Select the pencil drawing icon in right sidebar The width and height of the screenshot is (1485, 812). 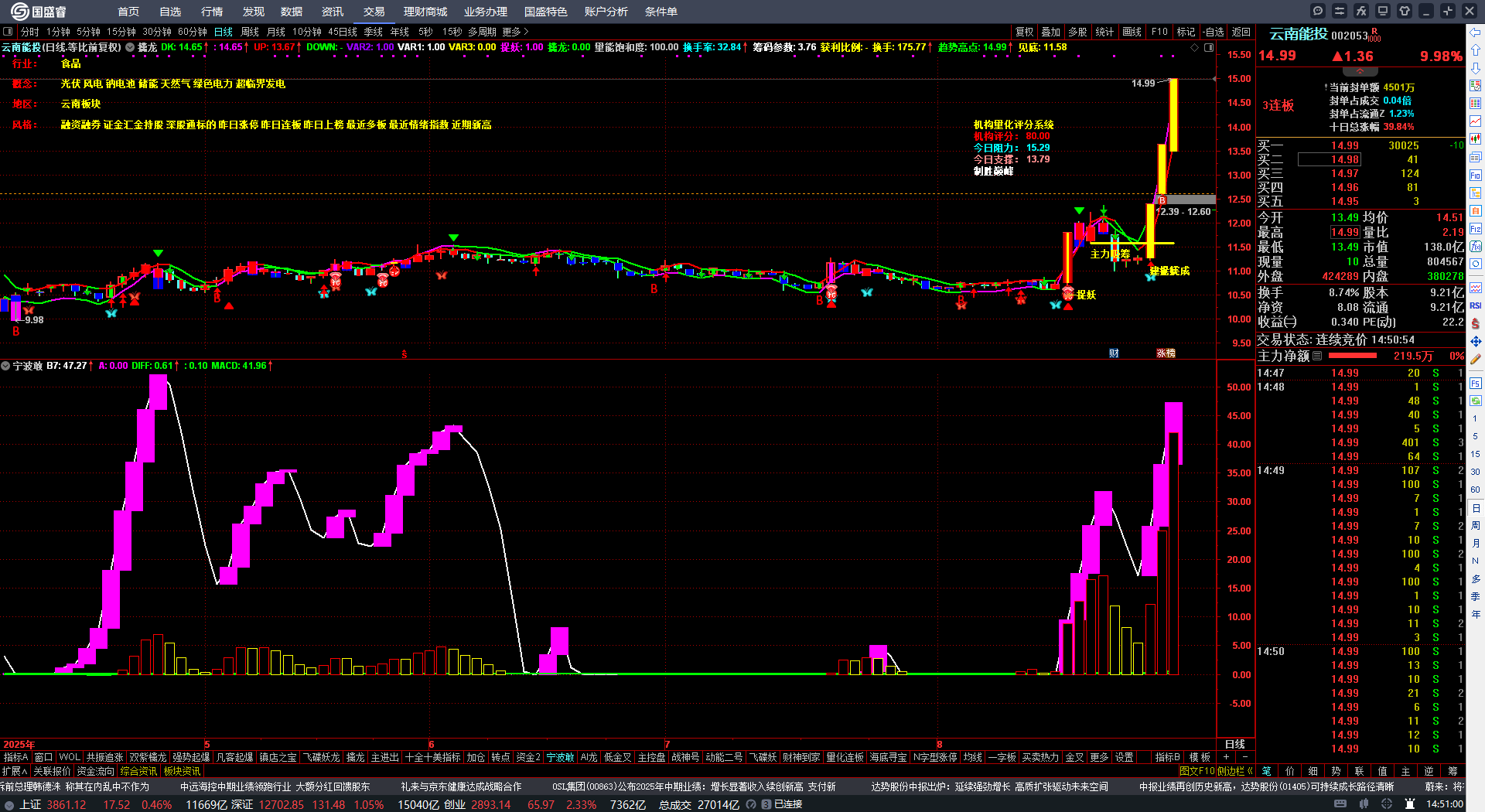(x=1476, y=359)
